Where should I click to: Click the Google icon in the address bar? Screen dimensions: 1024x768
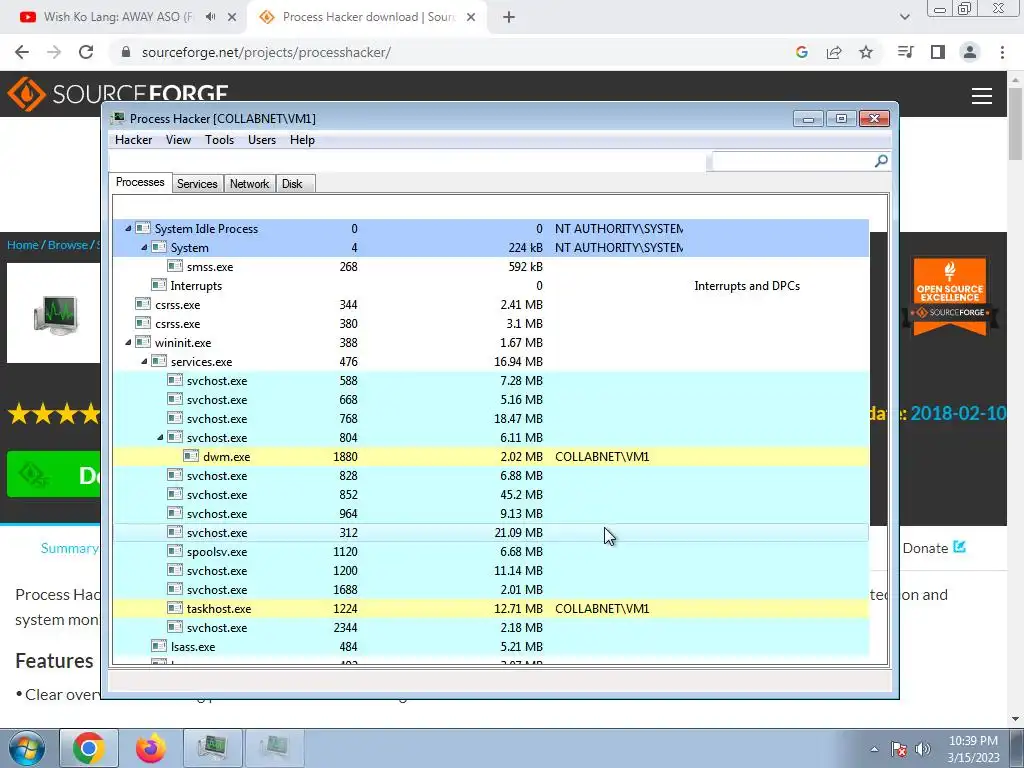coord(802,52)
